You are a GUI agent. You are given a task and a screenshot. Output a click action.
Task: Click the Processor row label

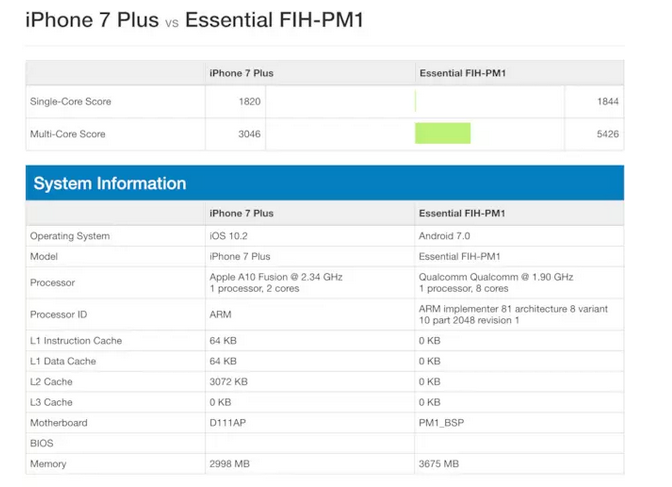point(52,283)
